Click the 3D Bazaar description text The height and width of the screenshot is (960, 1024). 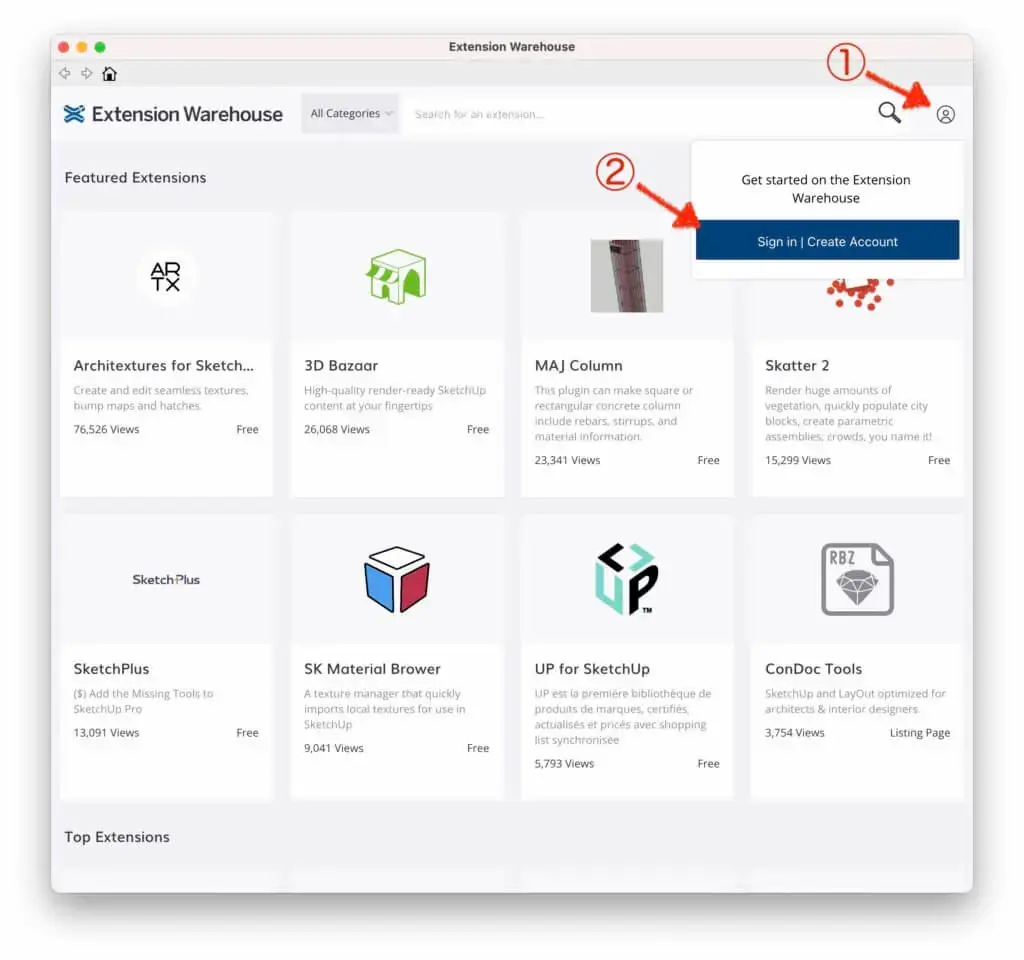[x=394, y=398]
